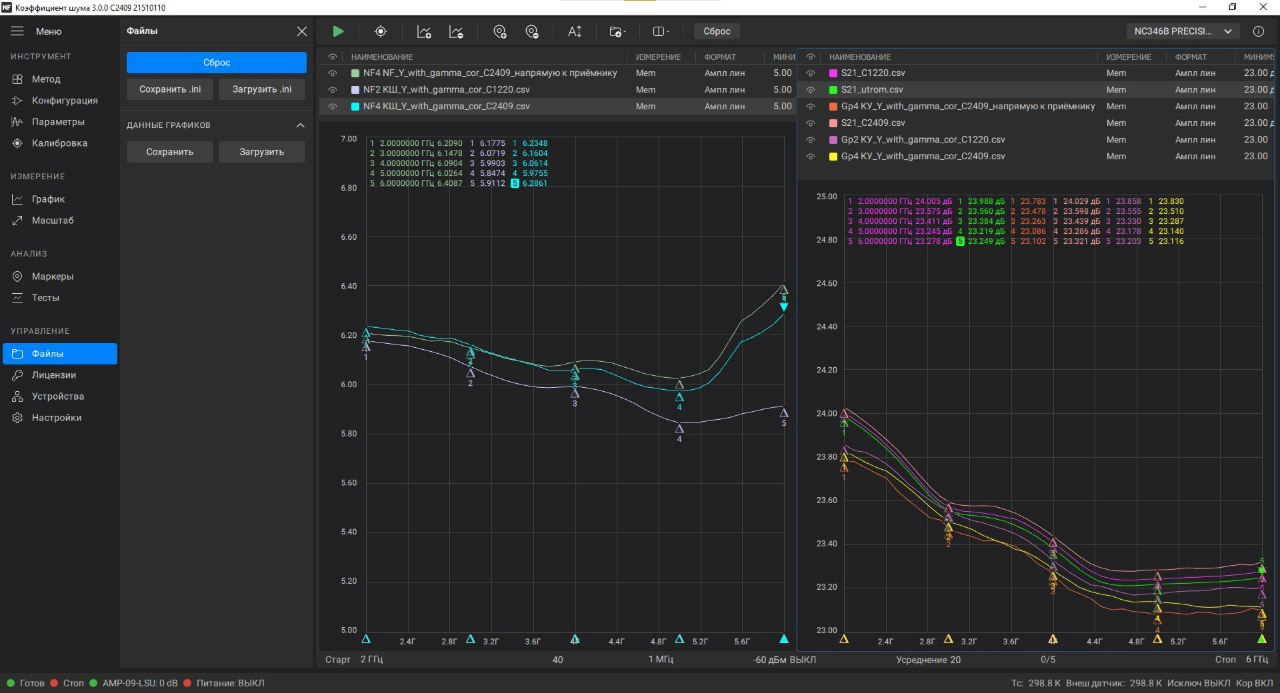
Task: Click the remove marker icon in toolbar
Action: (x=532, y=31)
